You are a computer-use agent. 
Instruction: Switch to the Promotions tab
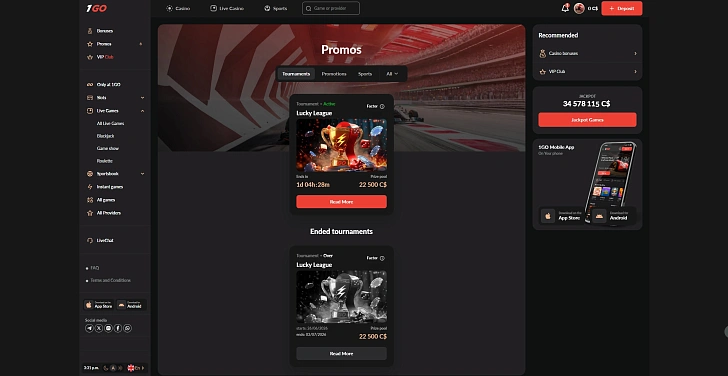click(334, 74)
